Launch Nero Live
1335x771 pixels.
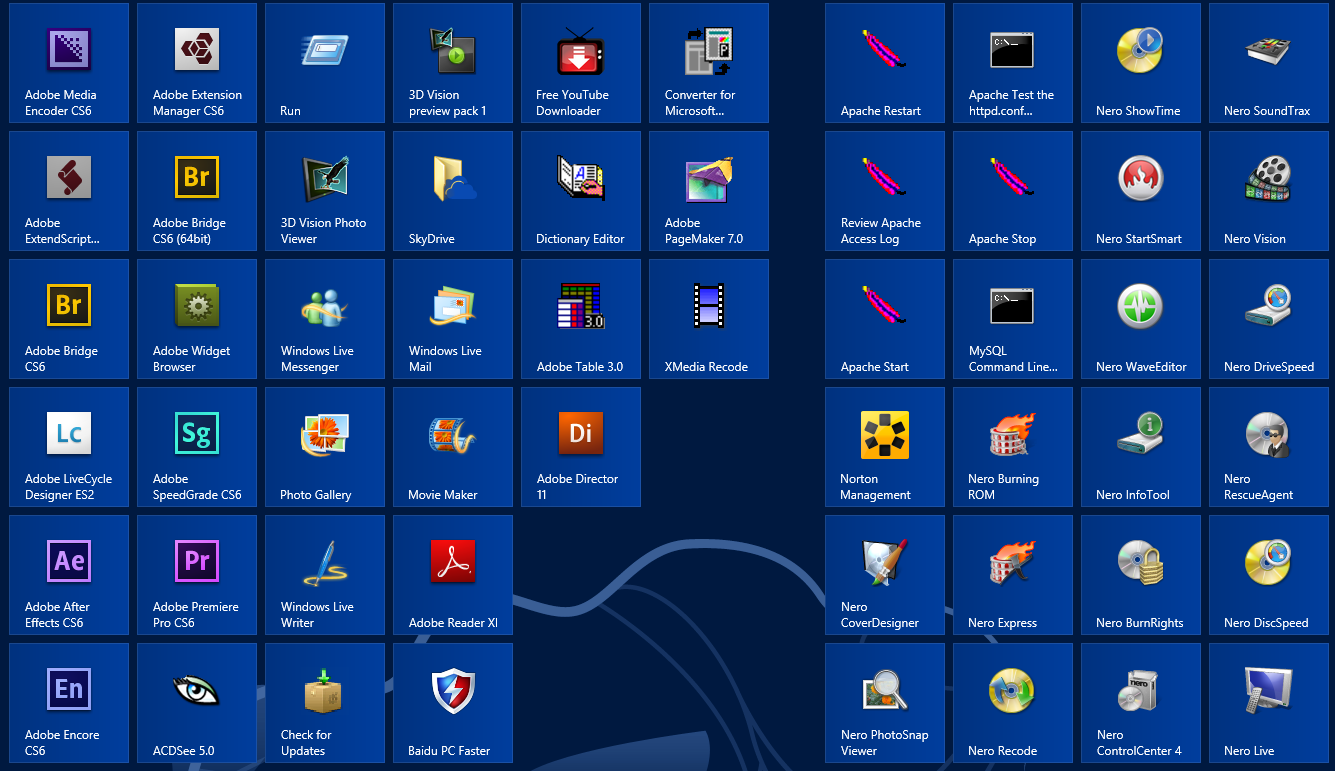1269,703
